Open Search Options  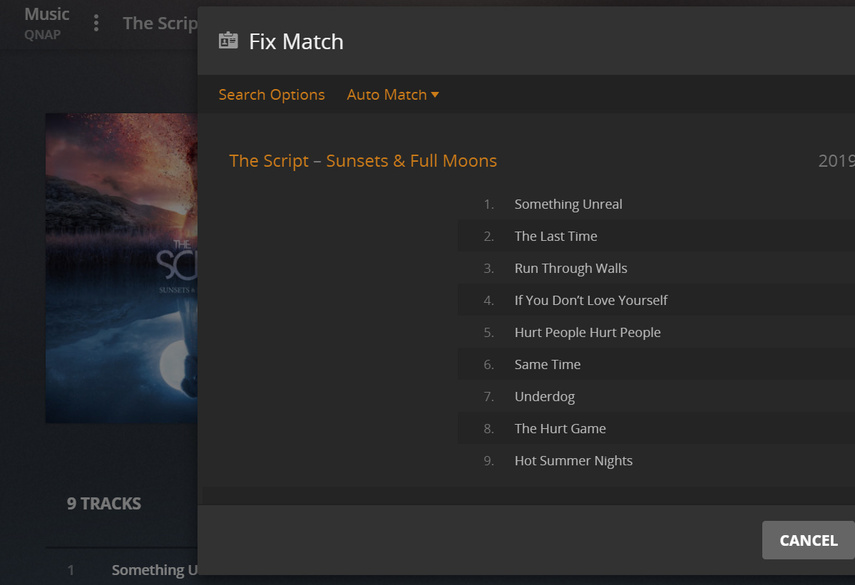pyautogui.click(x=271, y=95)
